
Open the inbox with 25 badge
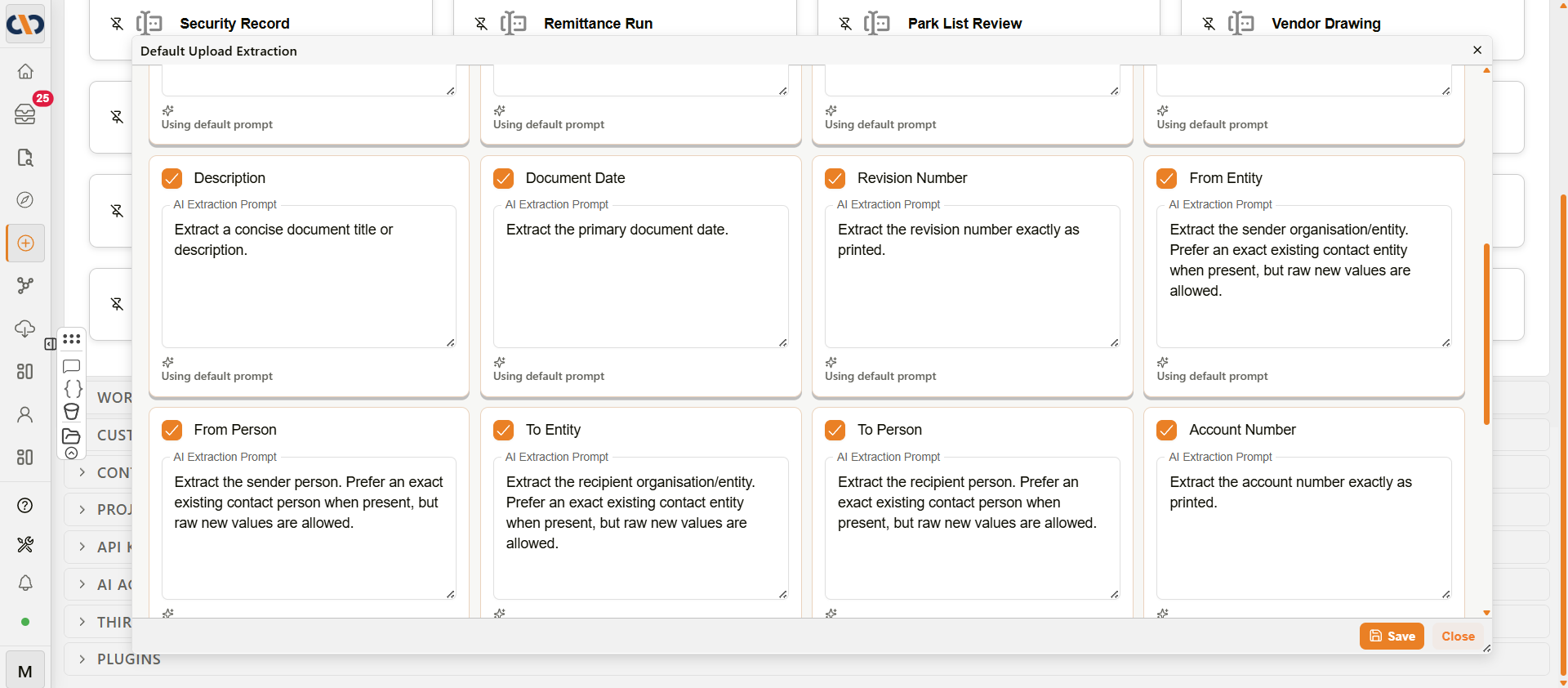click(x=25, y=114)
